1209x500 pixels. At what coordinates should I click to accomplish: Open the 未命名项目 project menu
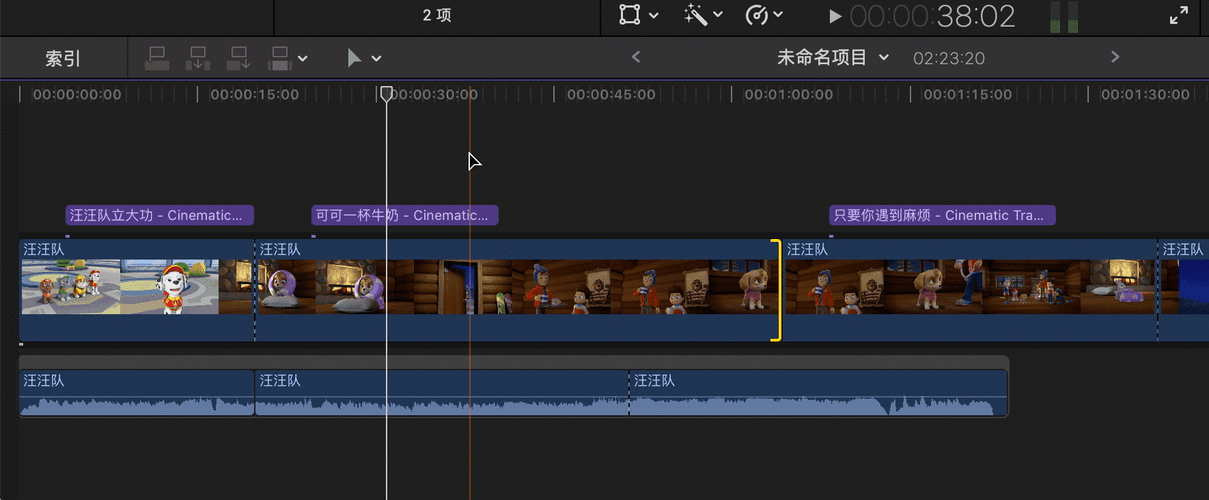point(833,57)
